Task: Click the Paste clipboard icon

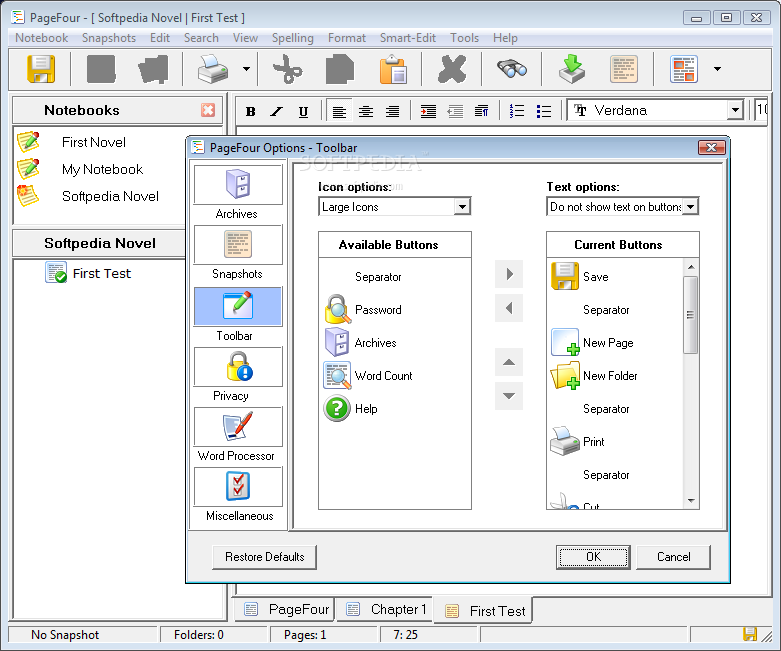Action: pos(393,69)
